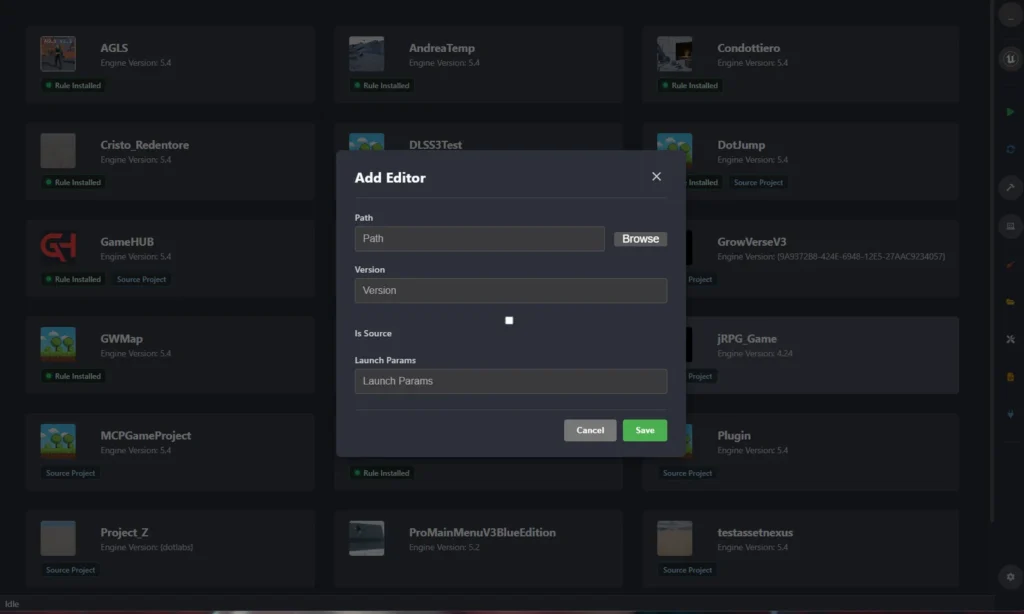Image resolution: width=1024 pixels, height=614 pixels.
Task: Click the yellow folder icon in sidebar
Action: pos(1009,301)
